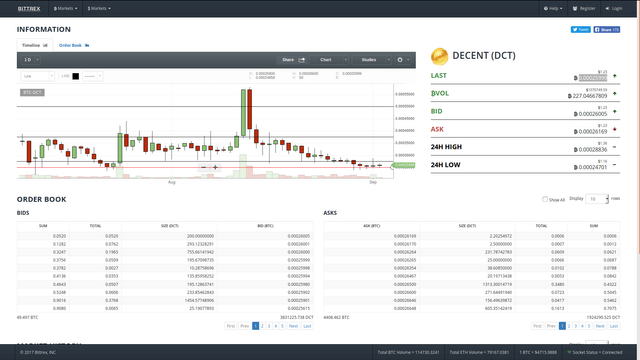Select the bid row priced 0.00026001

165,244
